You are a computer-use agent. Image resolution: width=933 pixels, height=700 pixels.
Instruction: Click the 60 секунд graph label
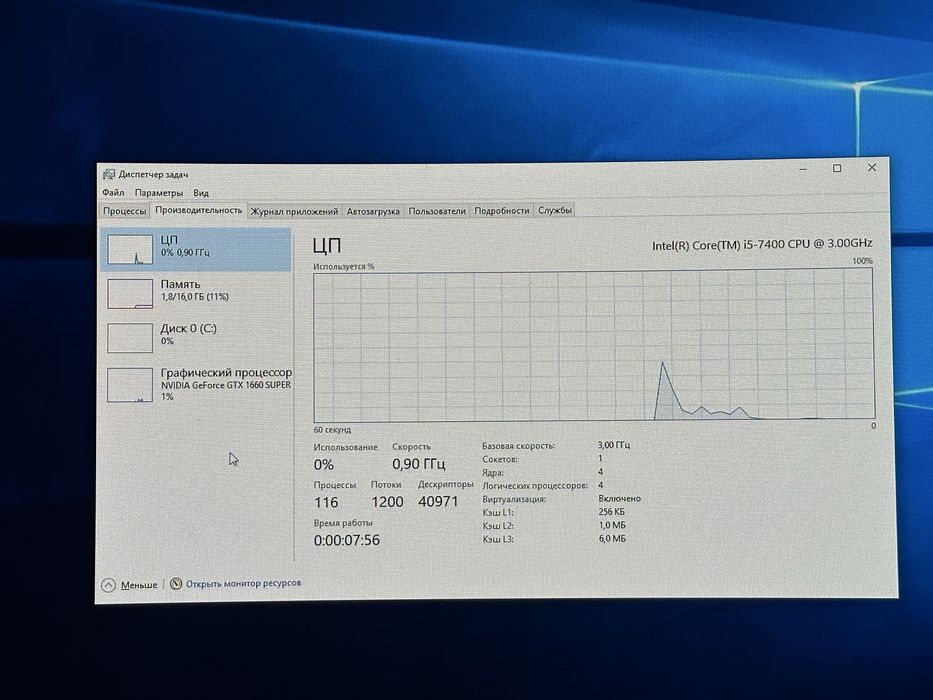[x=332, y=430]
